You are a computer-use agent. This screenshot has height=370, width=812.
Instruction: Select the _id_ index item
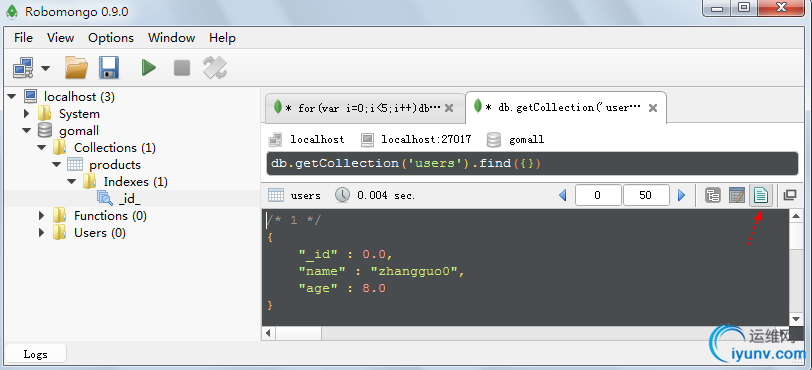(129, 198)
